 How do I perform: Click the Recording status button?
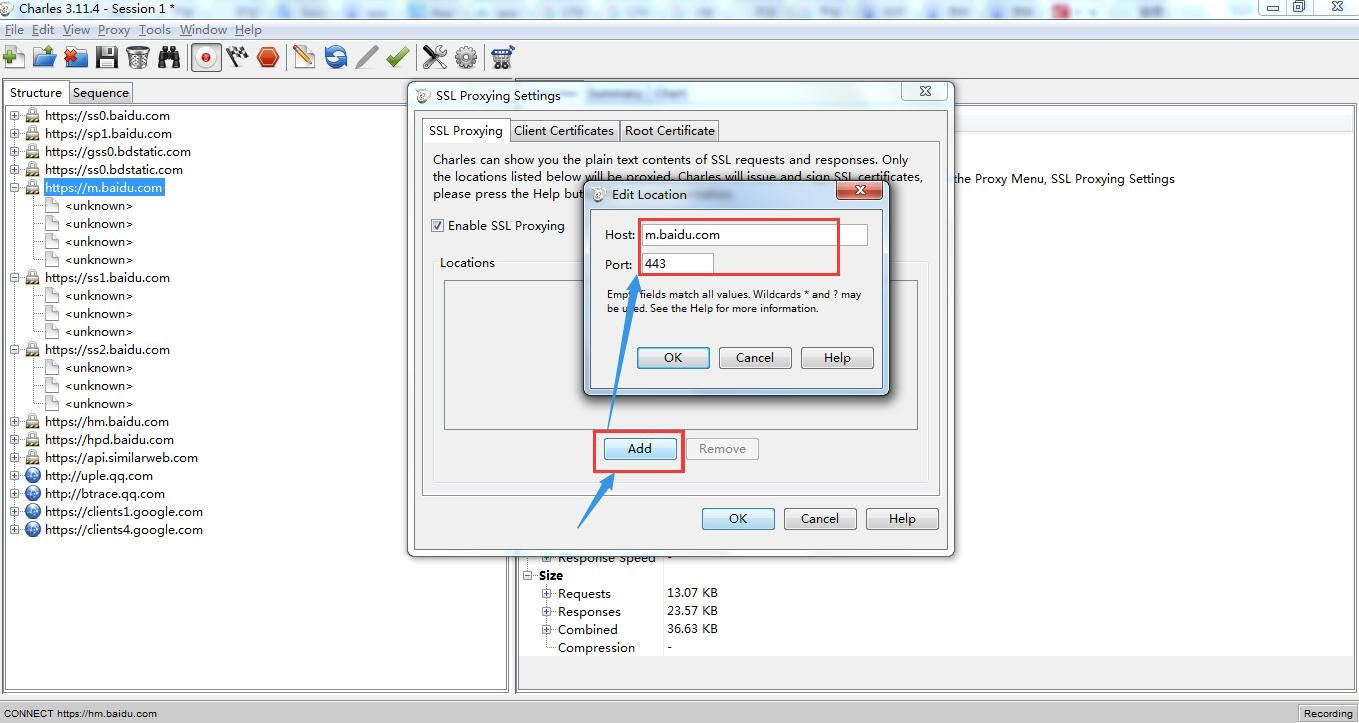click(1328, 713)
